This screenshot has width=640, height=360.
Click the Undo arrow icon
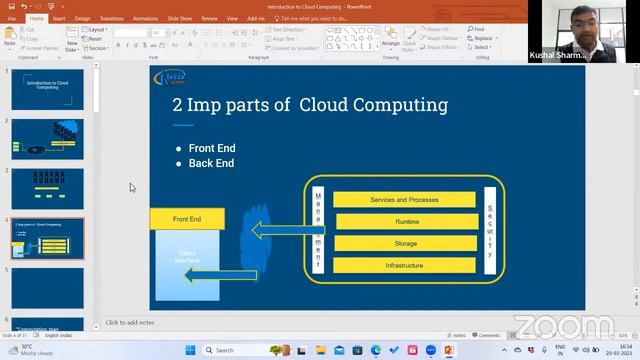[x=24, y=6]
